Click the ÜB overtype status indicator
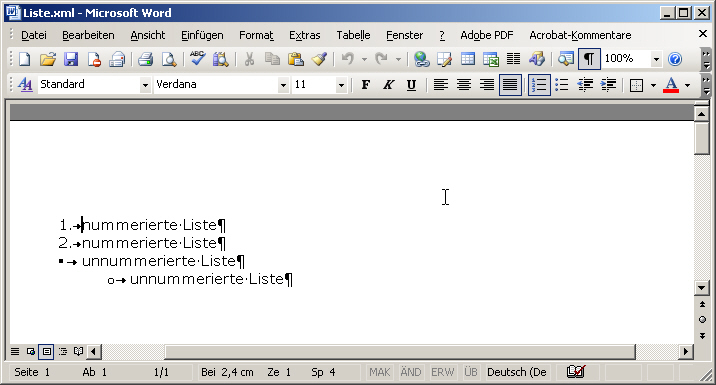The width and height of the screenshot is (716, 385). point(471,372)
